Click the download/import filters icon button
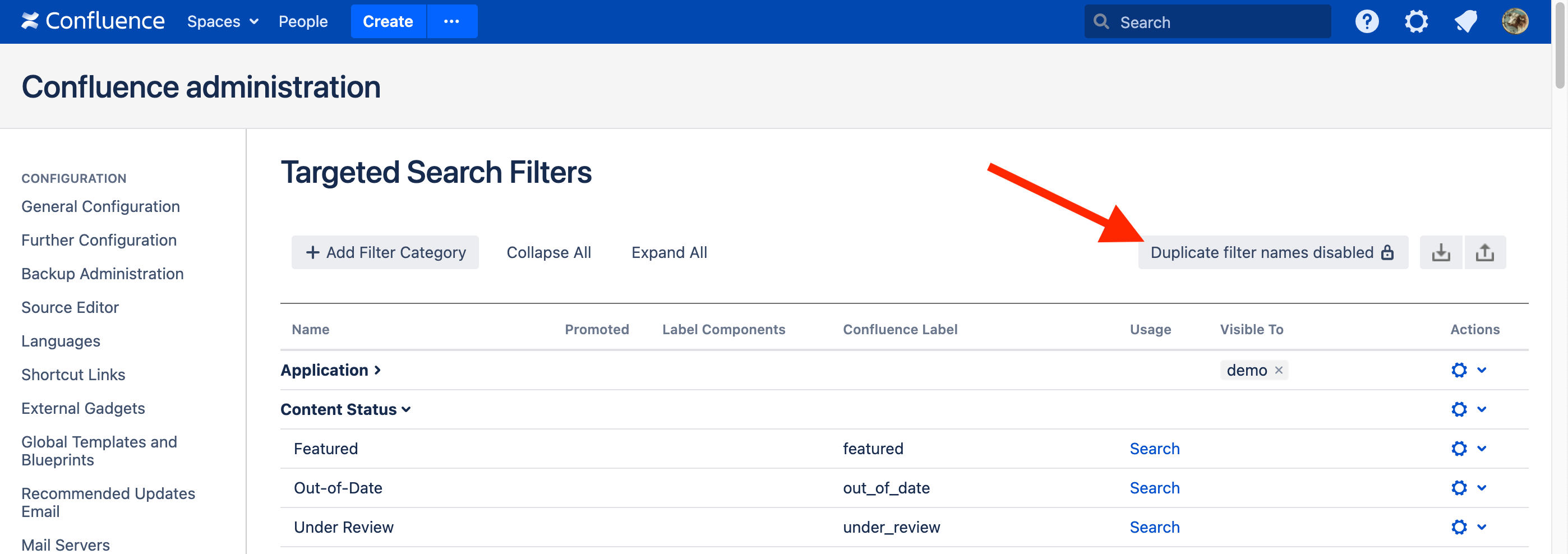 tap(1440, 252)
